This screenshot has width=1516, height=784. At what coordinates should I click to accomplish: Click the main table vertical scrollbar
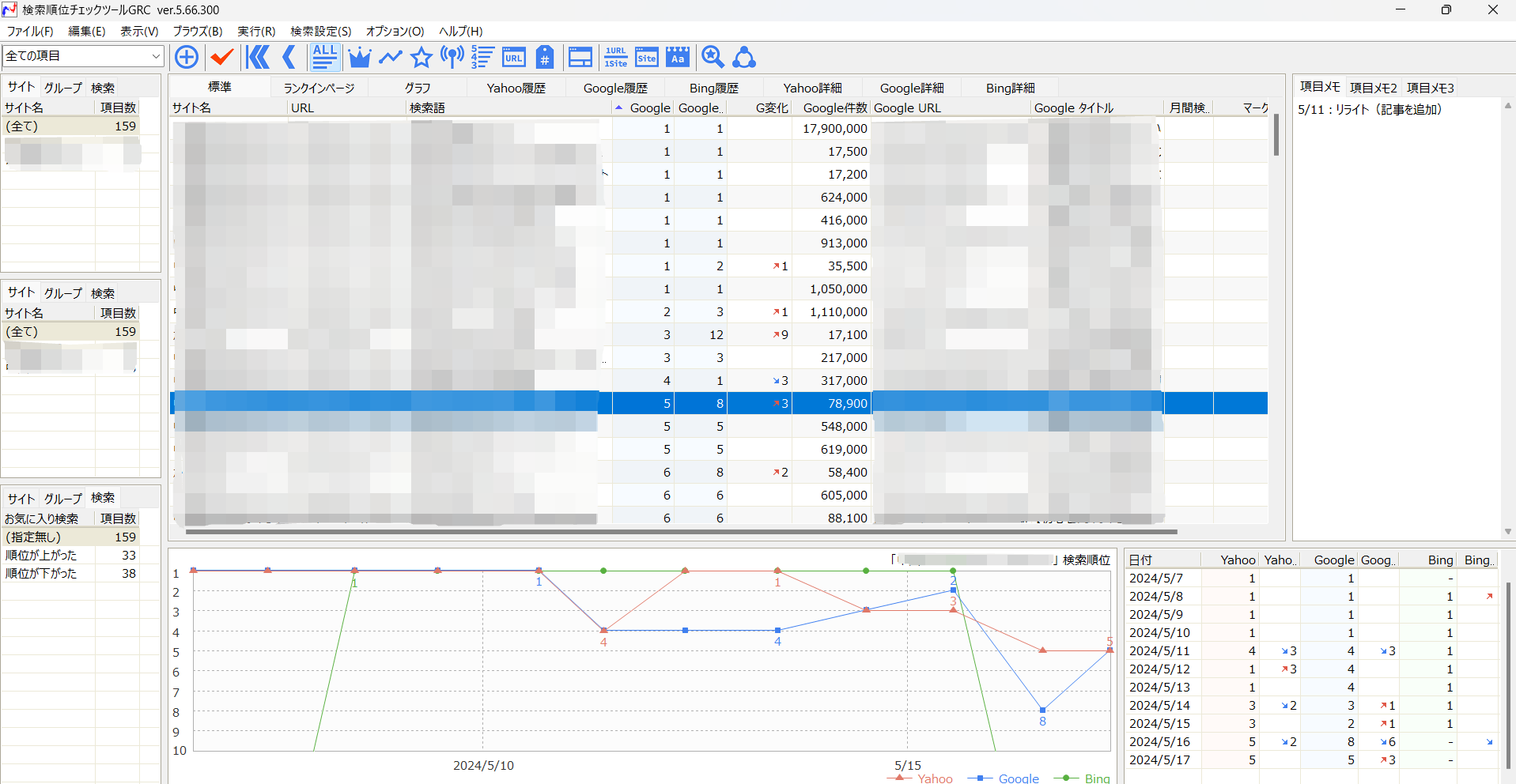click(1276, 135)
